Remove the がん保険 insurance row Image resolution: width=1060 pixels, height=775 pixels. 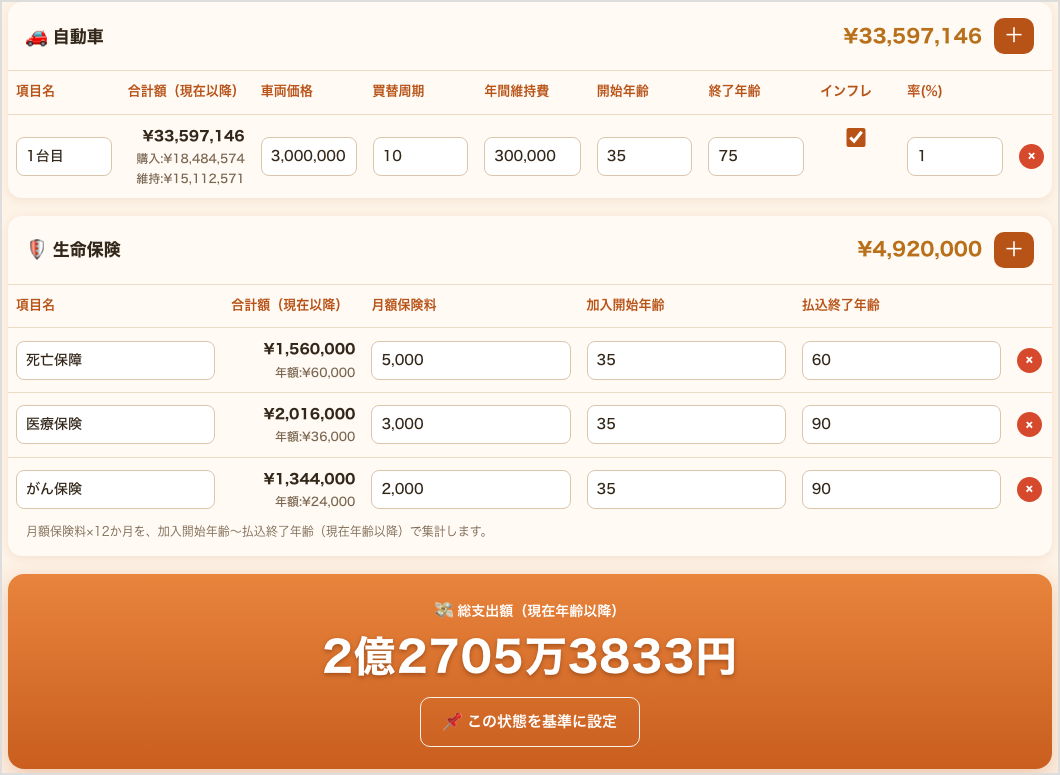[x=1029, y=489]
